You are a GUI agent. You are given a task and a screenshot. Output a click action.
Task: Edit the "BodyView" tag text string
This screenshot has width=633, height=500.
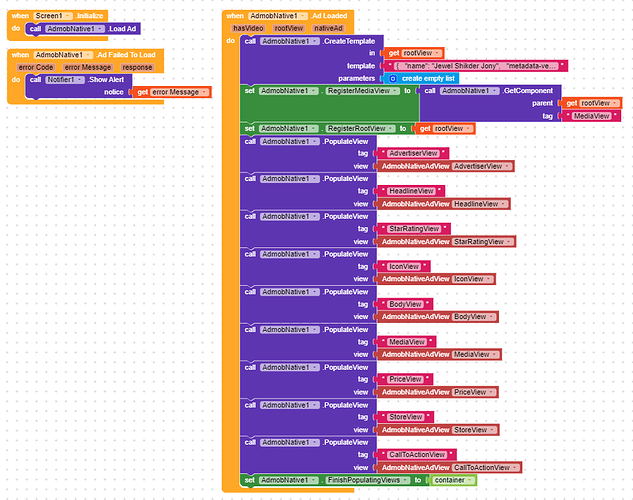[x=405, y=304]
